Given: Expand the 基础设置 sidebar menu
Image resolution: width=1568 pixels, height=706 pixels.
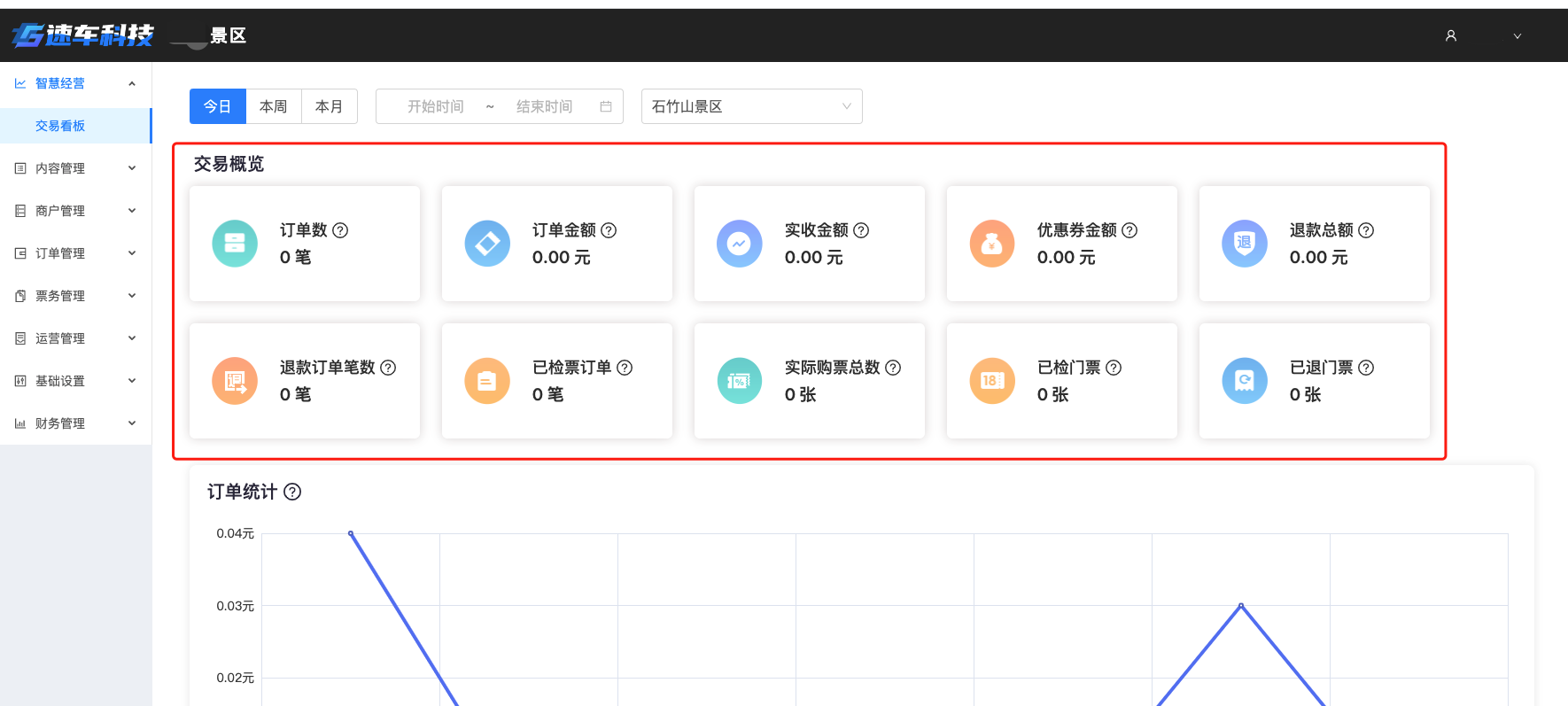Looking at the screenshot, I should click(x=132, y=381).
